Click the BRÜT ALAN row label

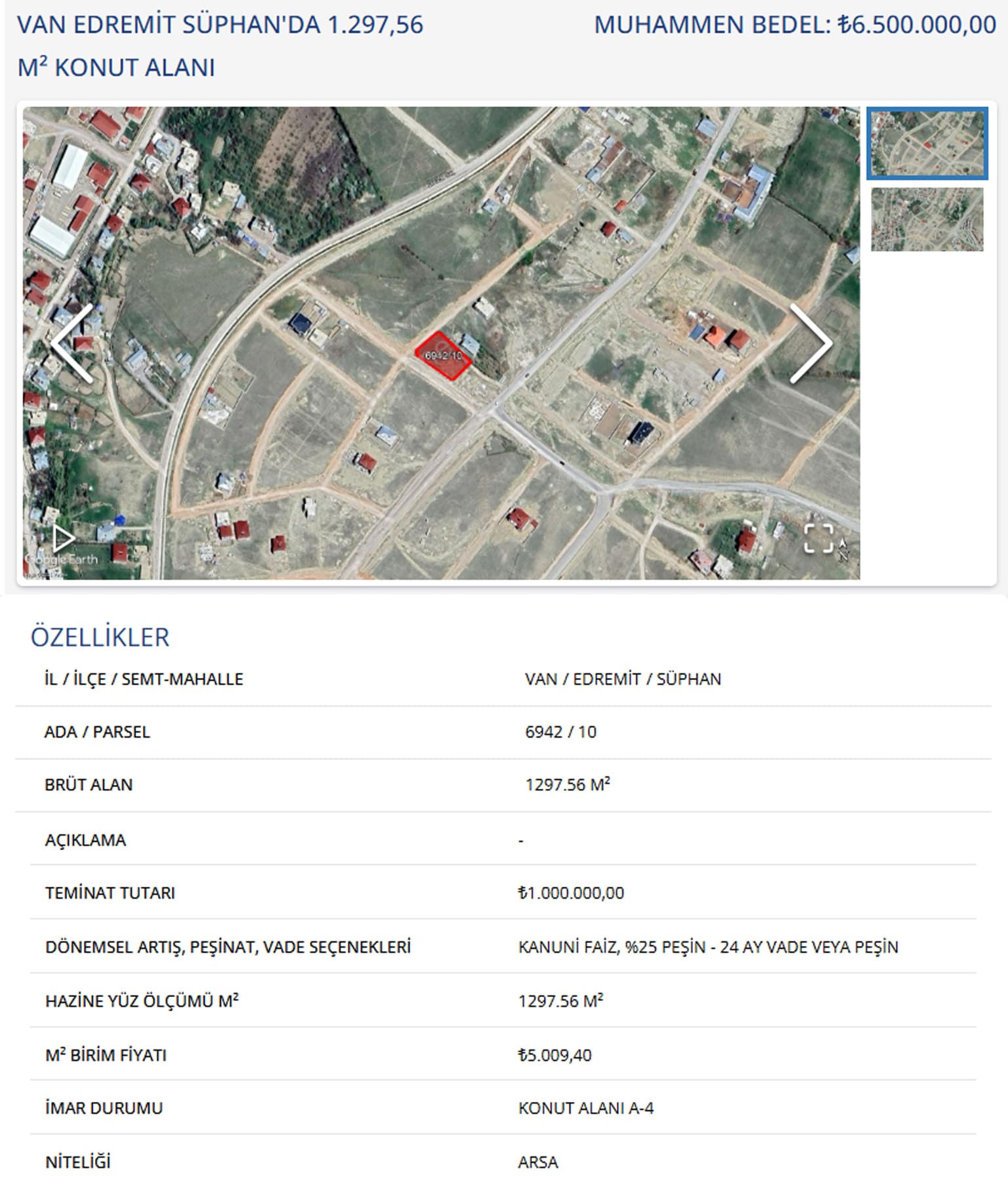coord(89,784)
